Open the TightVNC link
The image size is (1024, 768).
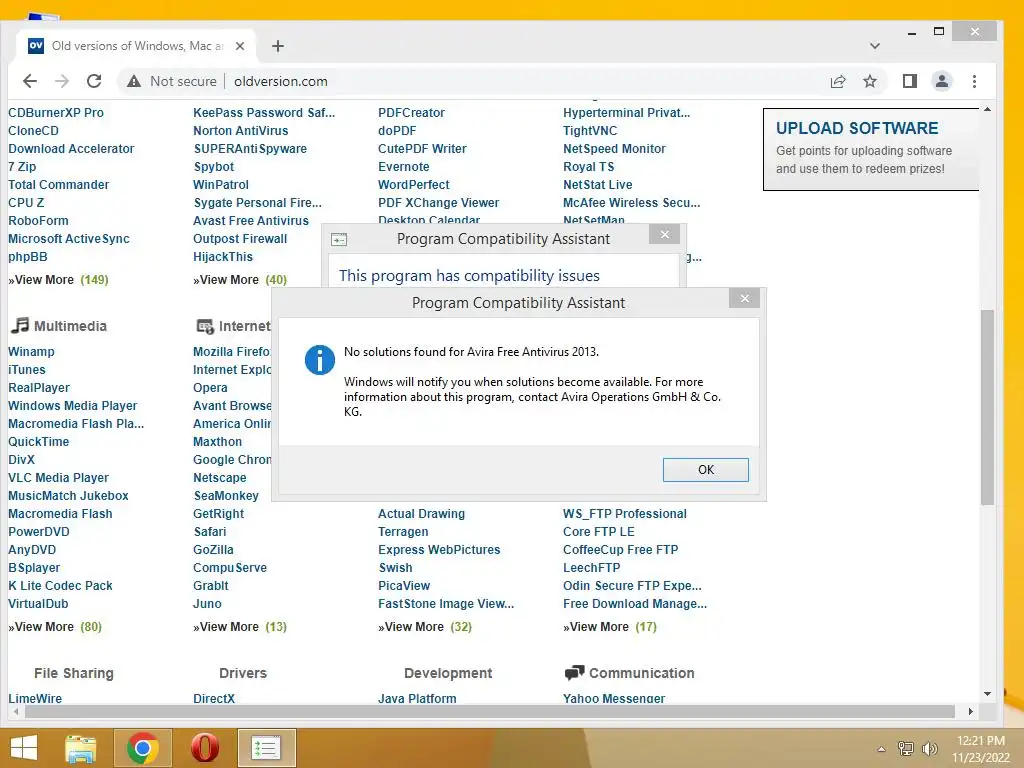(x=590, y=131)
